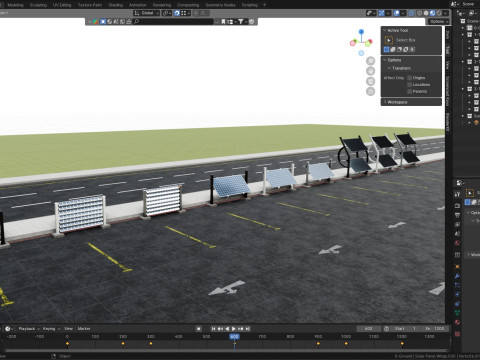This screenshot has height=360, width=480.
Task: Choose Subtract selection mode icon
Action: pos(399,49)
